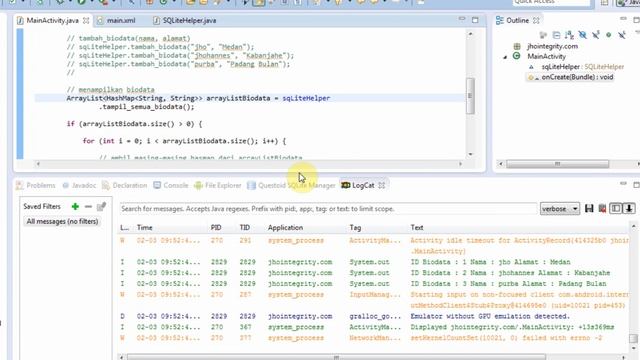Click 'if (arrayListBiodata.size() > 0) {' line
This screenshot has height=360, width=640.
pos(134,124)
